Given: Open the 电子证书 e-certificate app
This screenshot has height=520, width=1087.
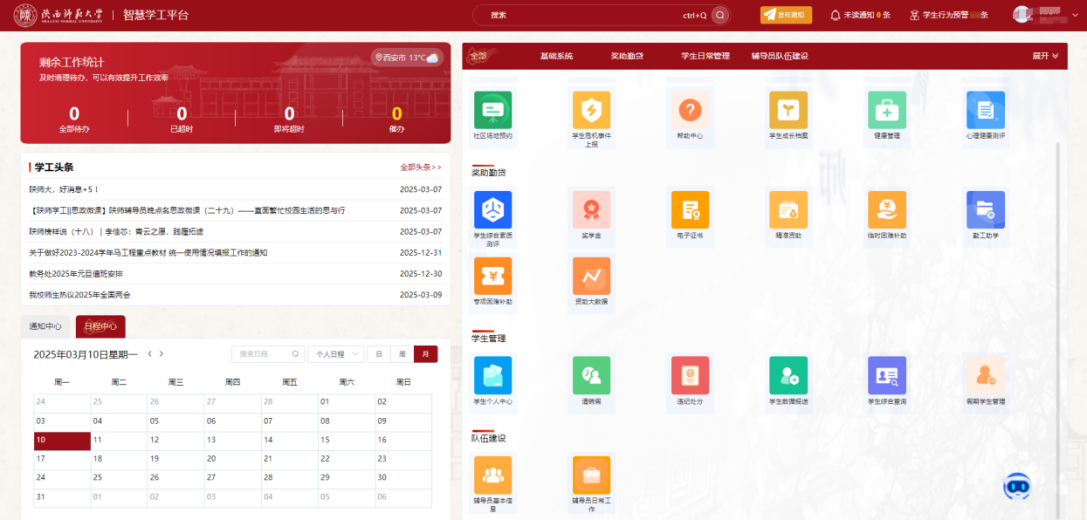Looking at the screenshot, I should (x=689, y=210).
